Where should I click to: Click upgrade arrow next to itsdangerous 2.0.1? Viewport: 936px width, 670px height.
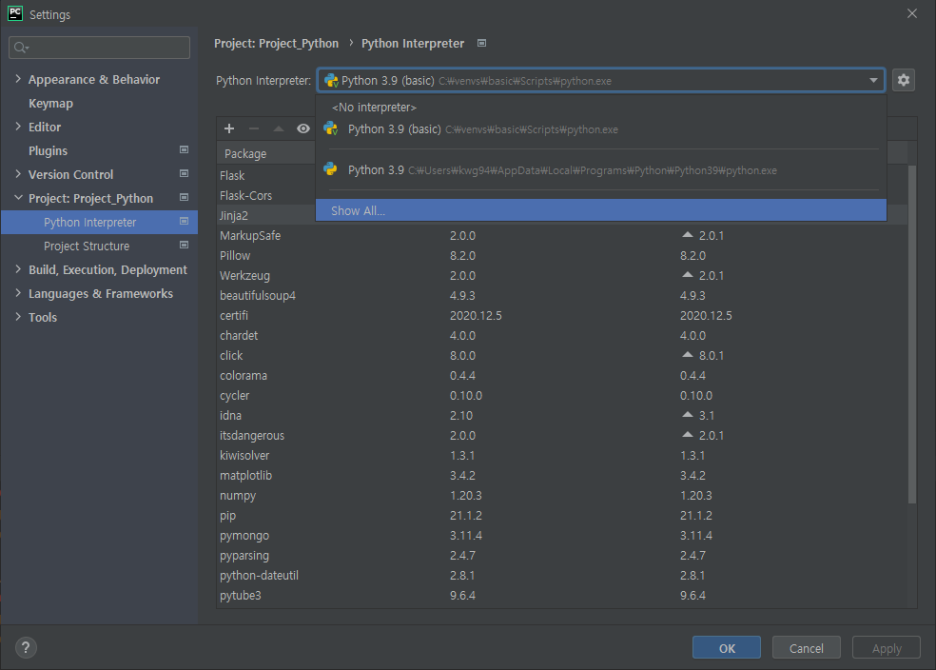(688, 435)
